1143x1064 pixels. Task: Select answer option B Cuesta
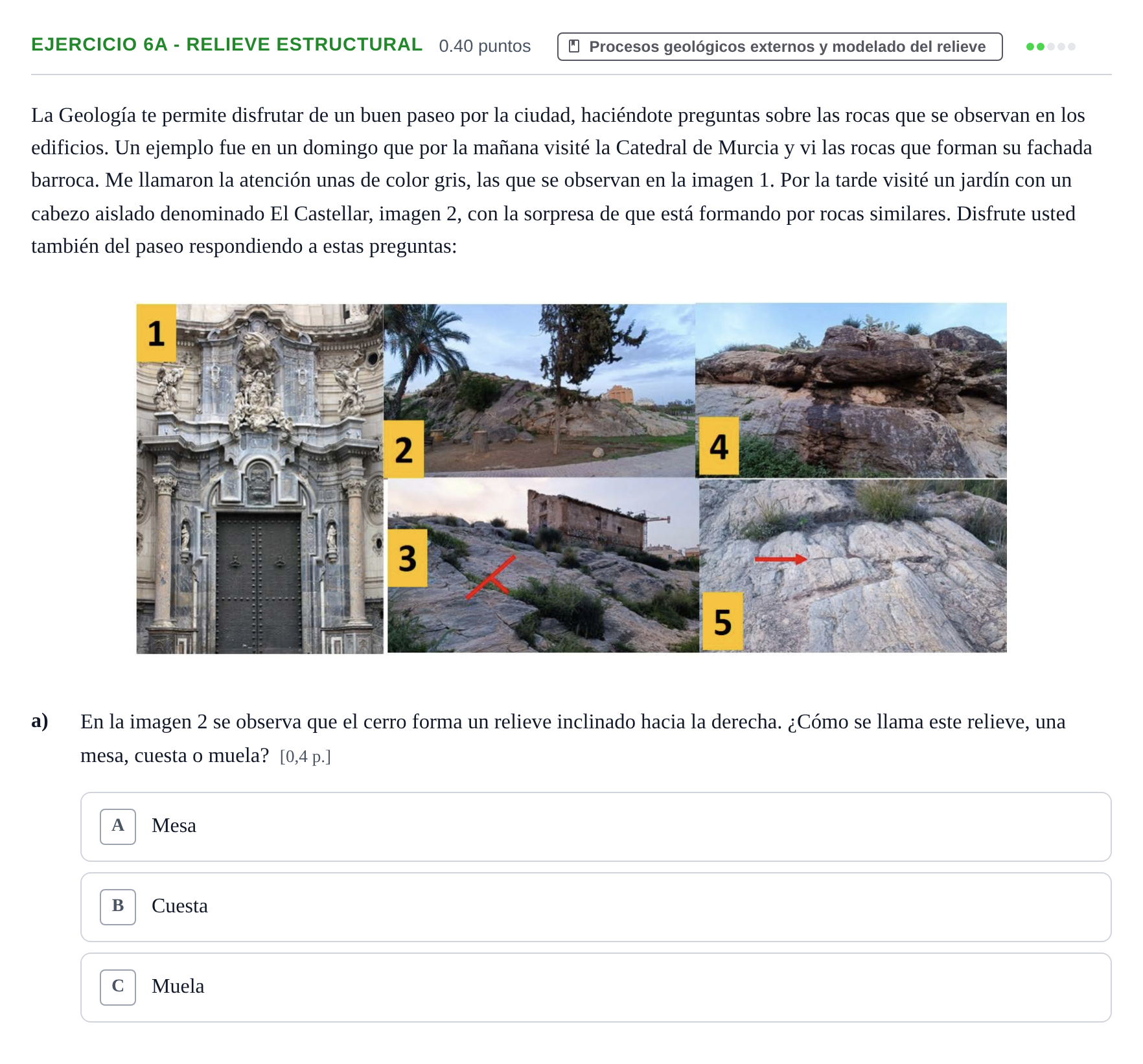pos(595,907)
